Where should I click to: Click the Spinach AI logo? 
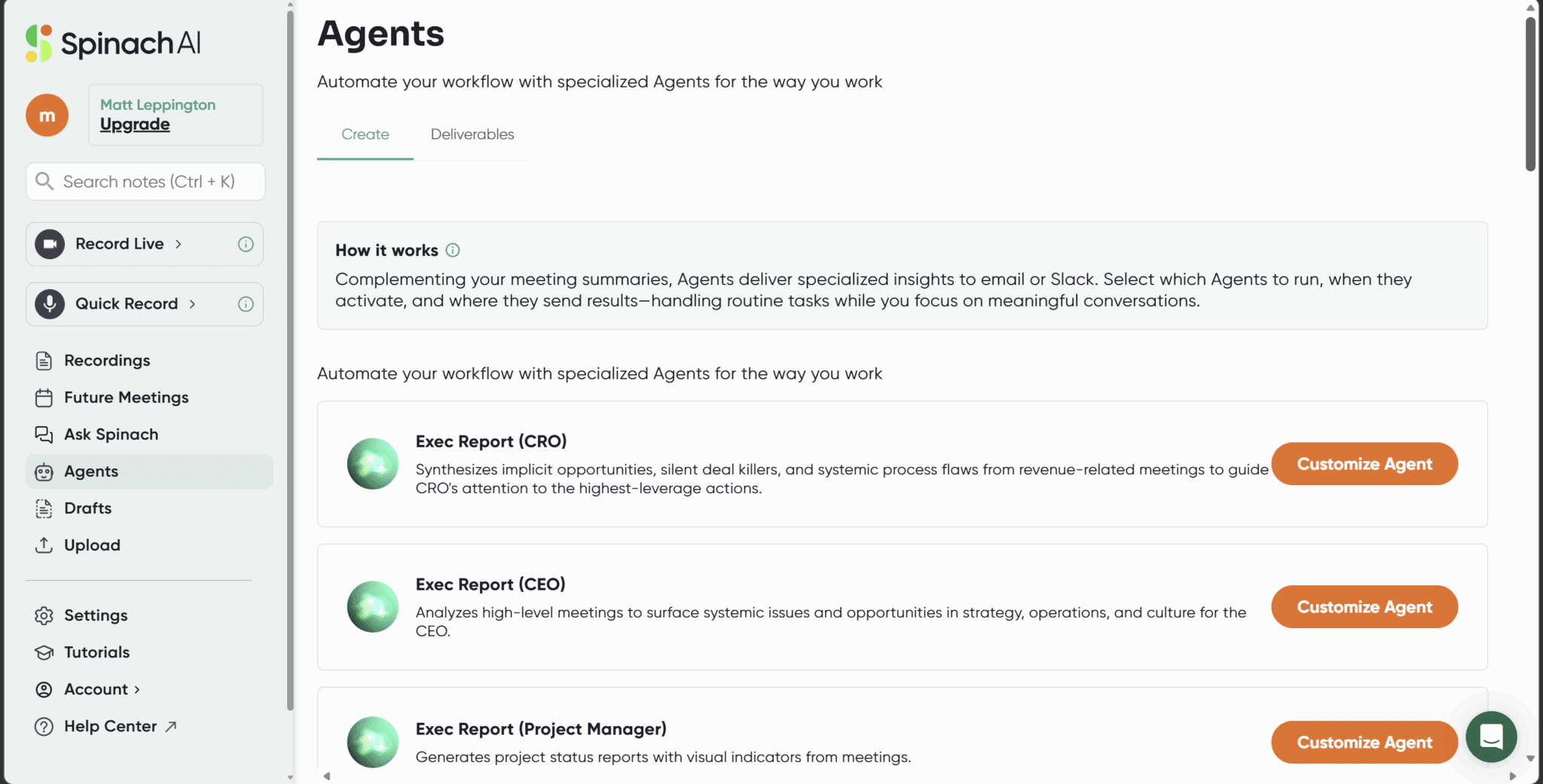pos(113,43)
